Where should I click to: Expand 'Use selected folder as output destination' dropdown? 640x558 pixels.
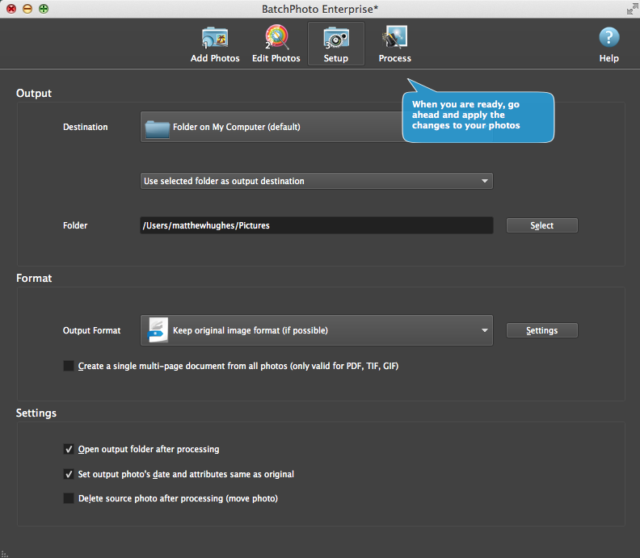pyautogui.click(x=316, y=181)
